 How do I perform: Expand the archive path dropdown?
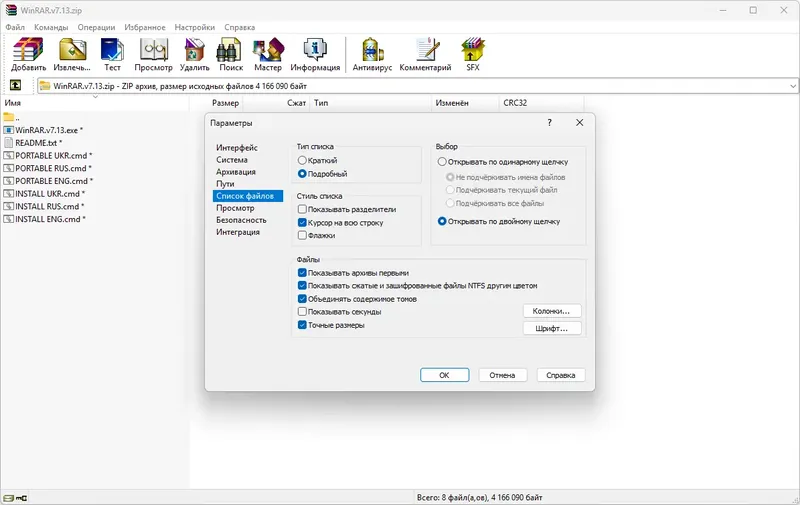point(793,86)
